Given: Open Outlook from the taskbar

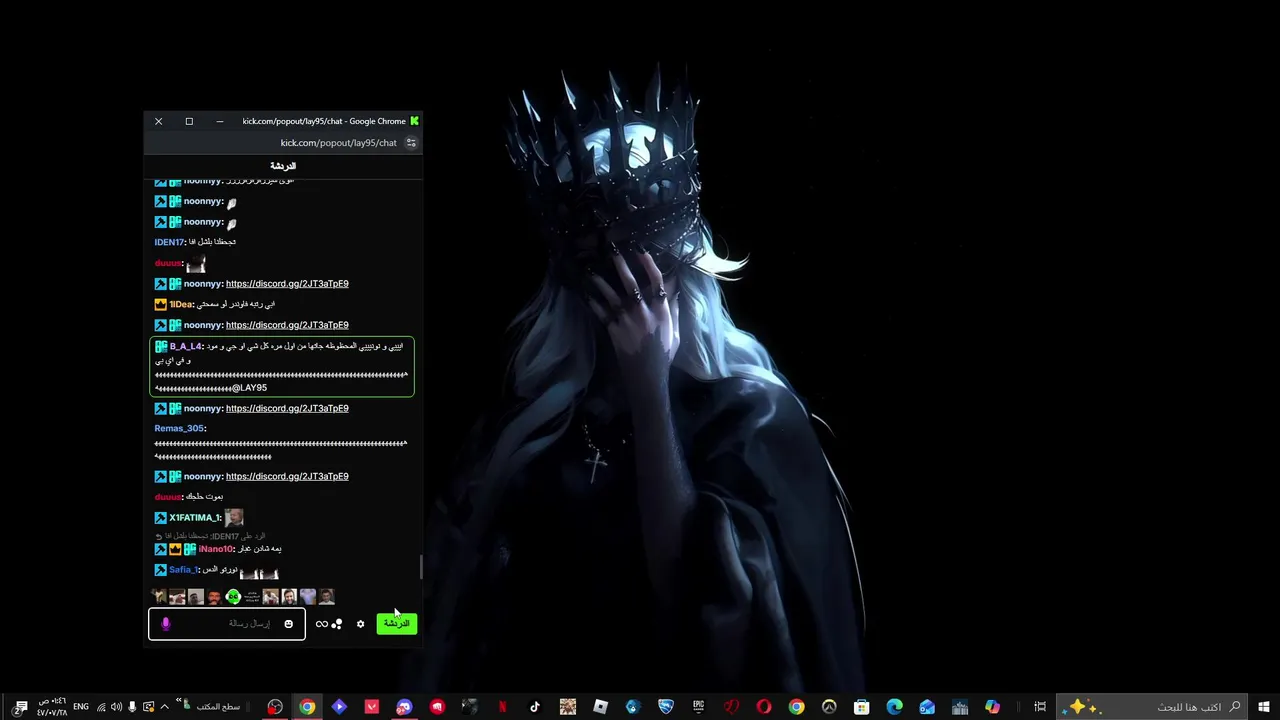Looking at the screenshot, I should [x=927, y=707].
